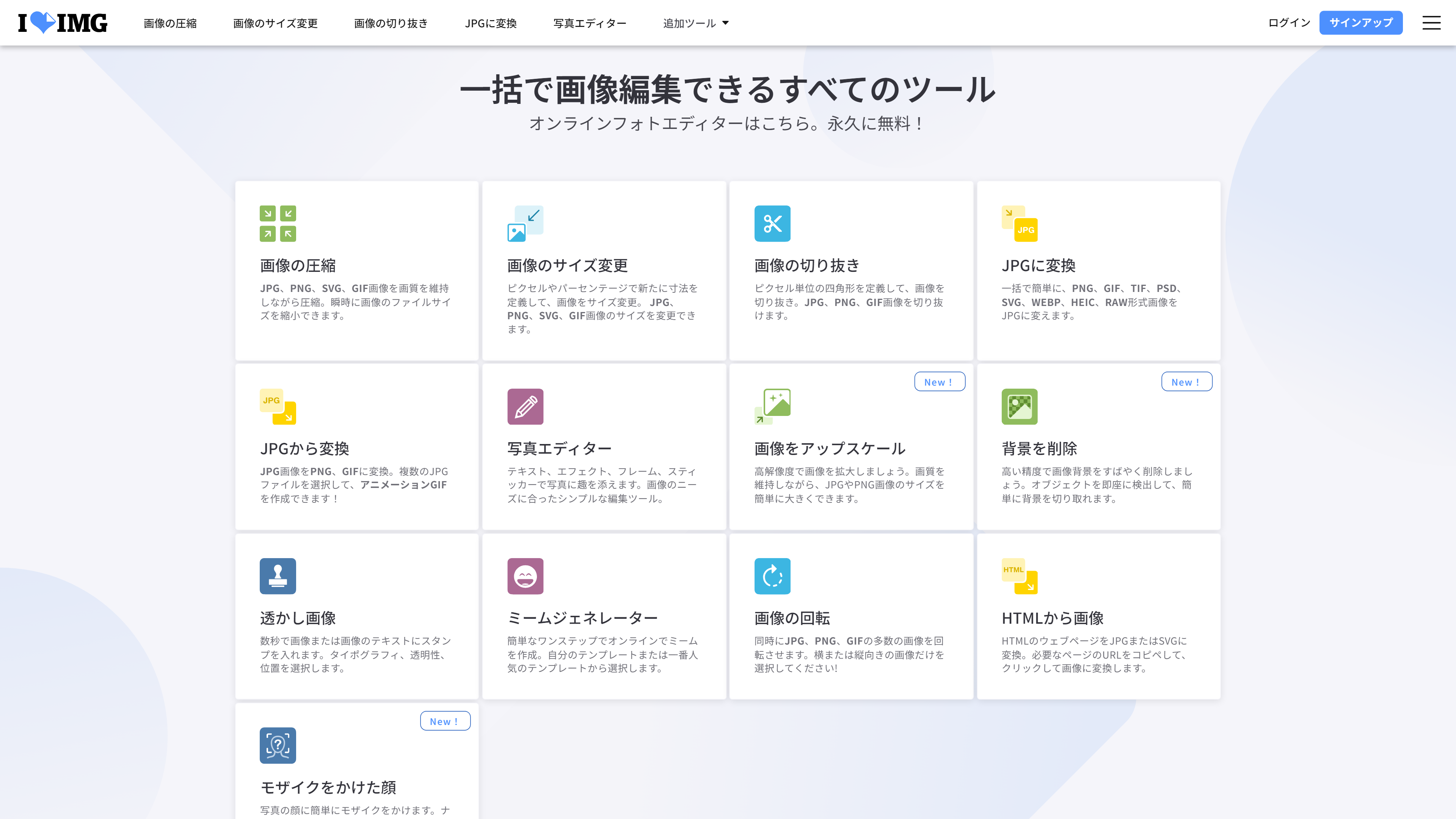Click the blur face icon
Screen dimensions: 1456x819
pyautogui.click(x=278, y=745)
